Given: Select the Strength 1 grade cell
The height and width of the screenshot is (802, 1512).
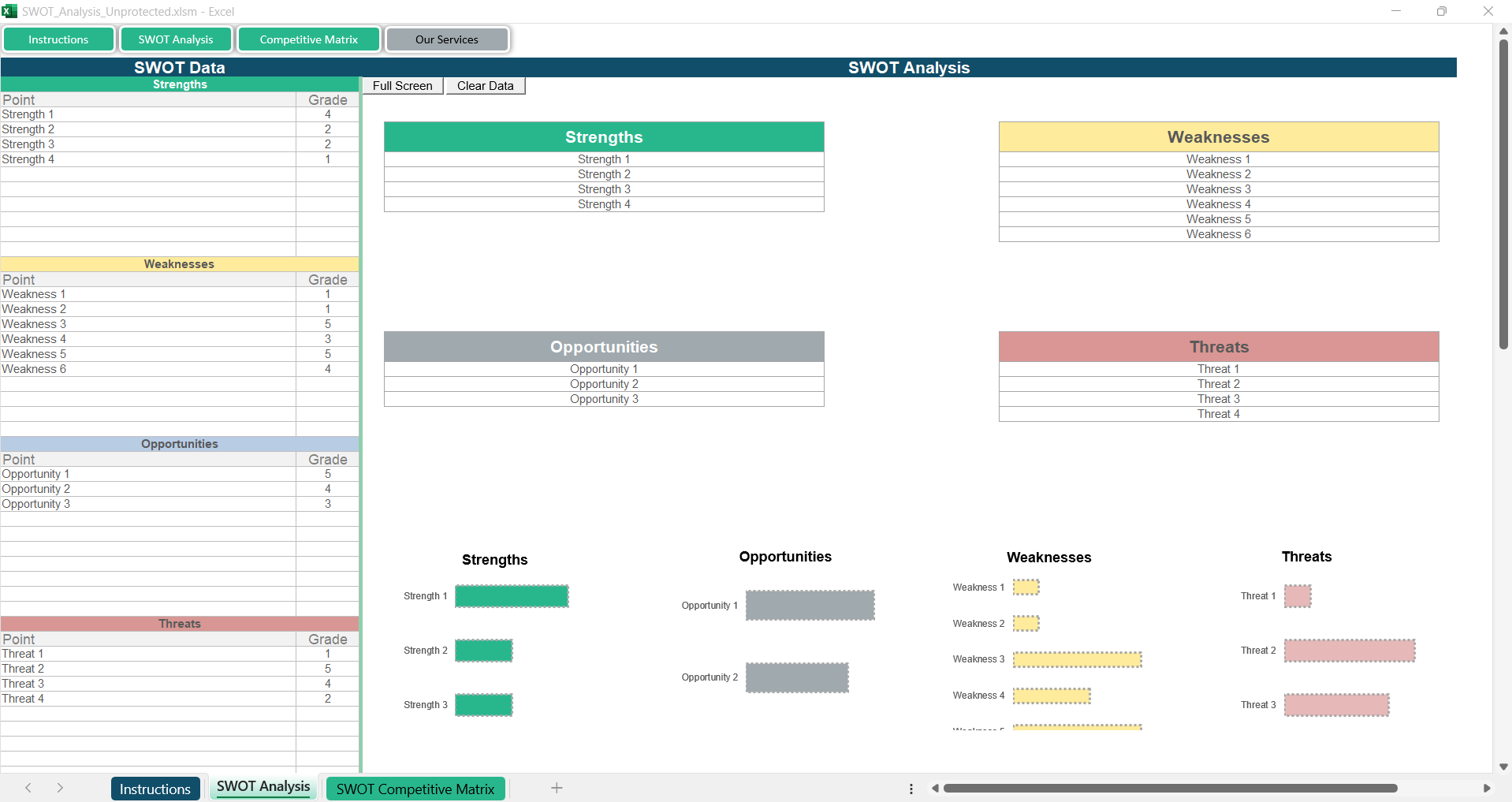Looking at the screenshot, I should click(x=327, y=114).
